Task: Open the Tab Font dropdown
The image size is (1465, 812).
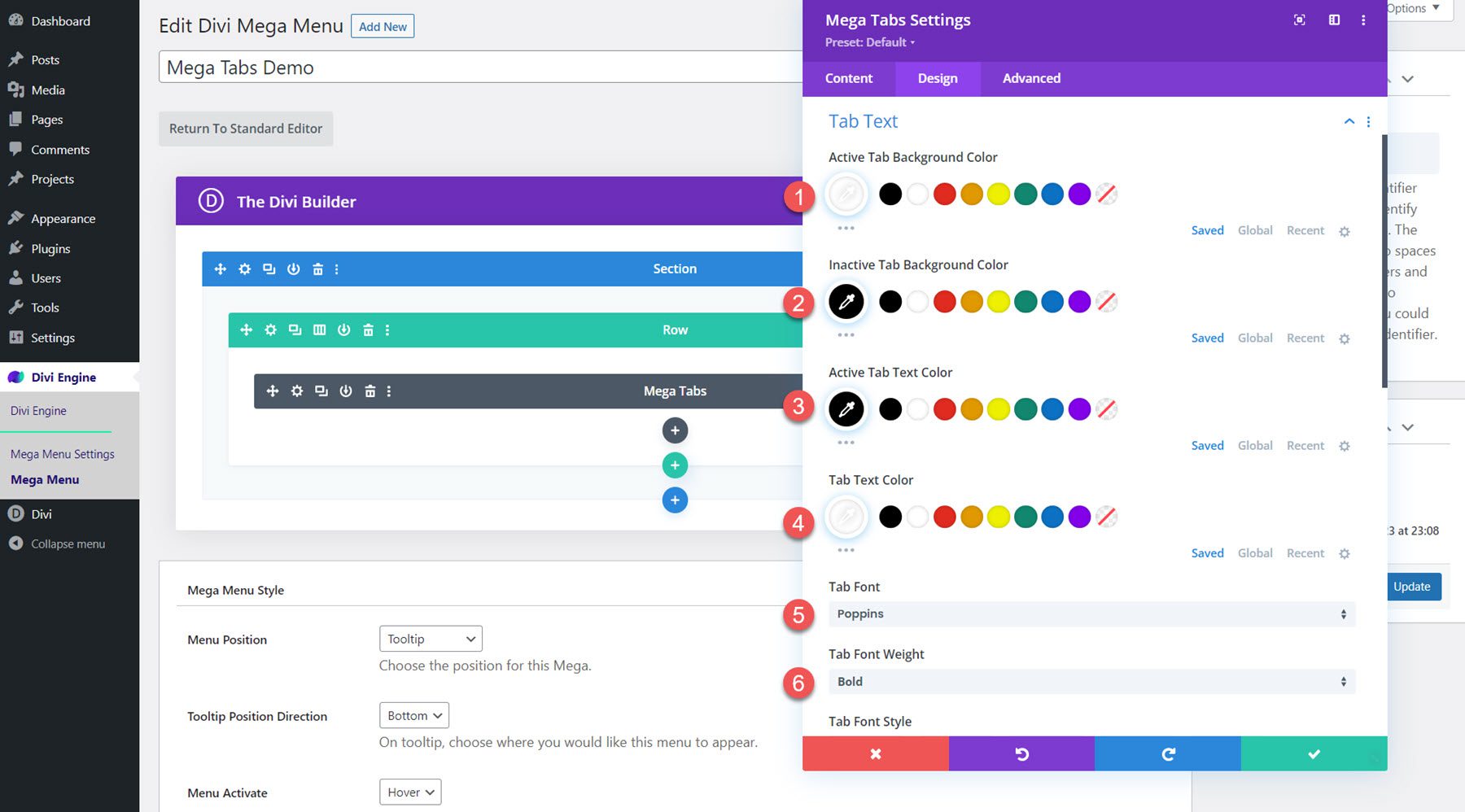Action: tap(1091, 613)
